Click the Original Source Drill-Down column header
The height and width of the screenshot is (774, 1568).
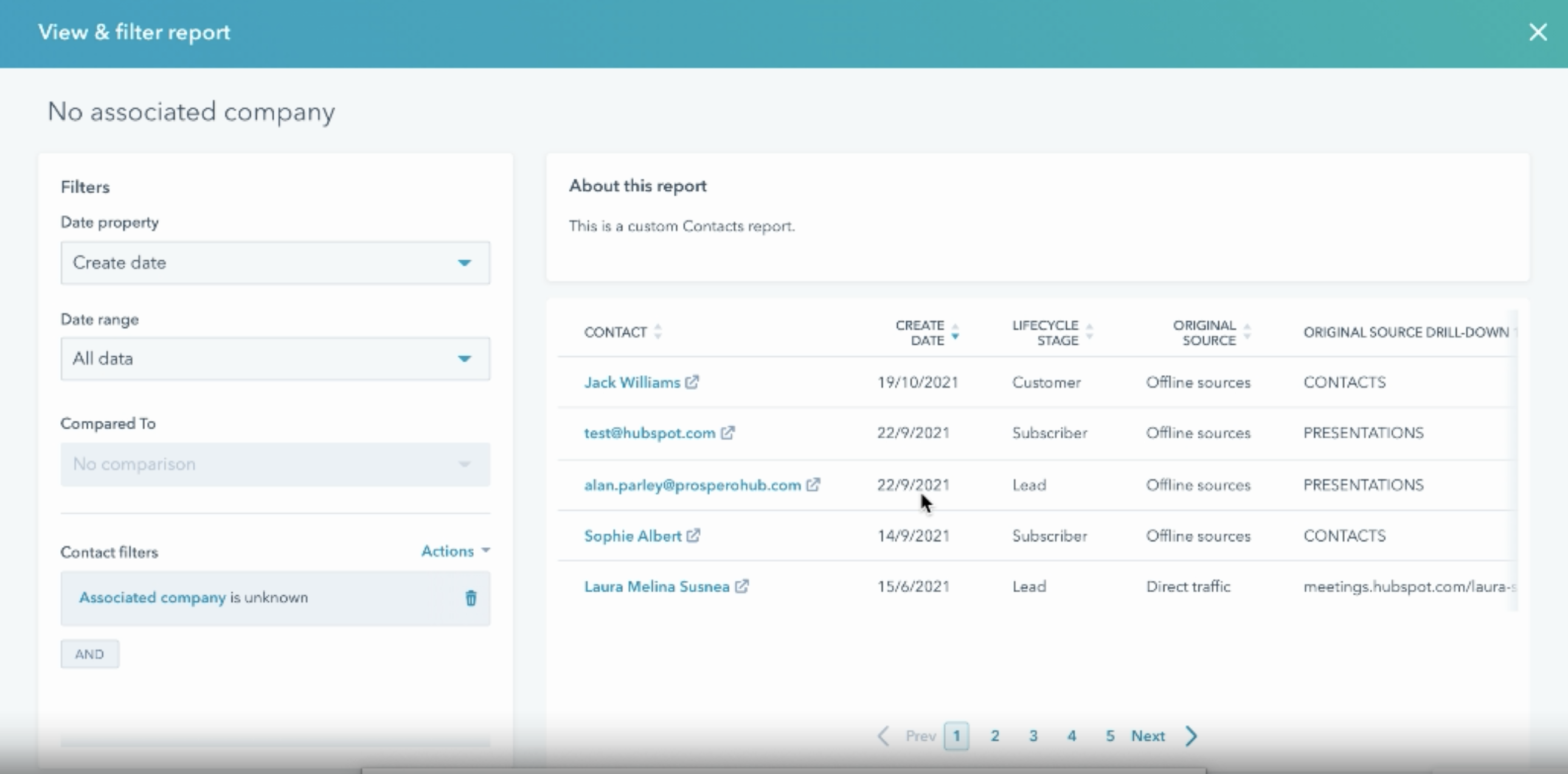1406,332
